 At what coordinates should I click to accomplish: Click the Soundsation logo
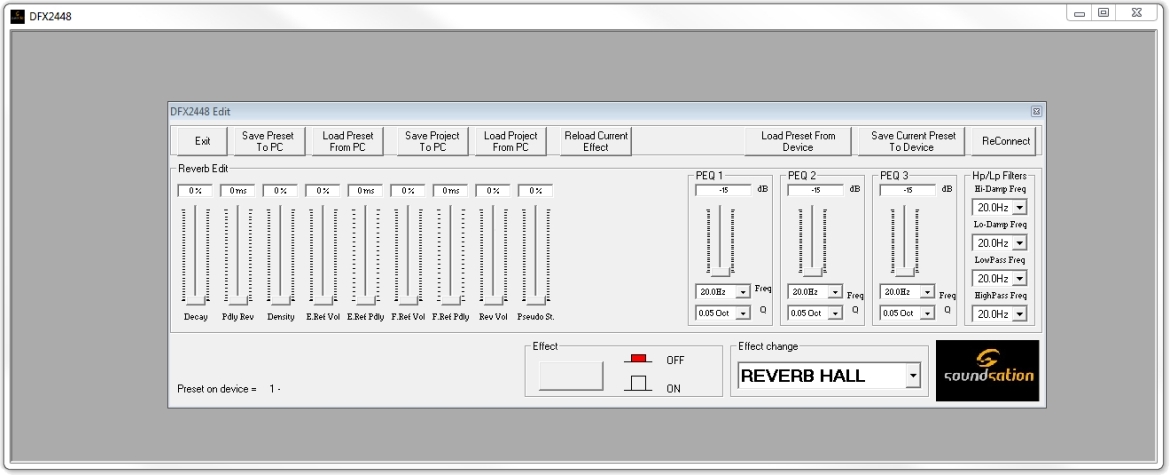(x=987, y=370)
